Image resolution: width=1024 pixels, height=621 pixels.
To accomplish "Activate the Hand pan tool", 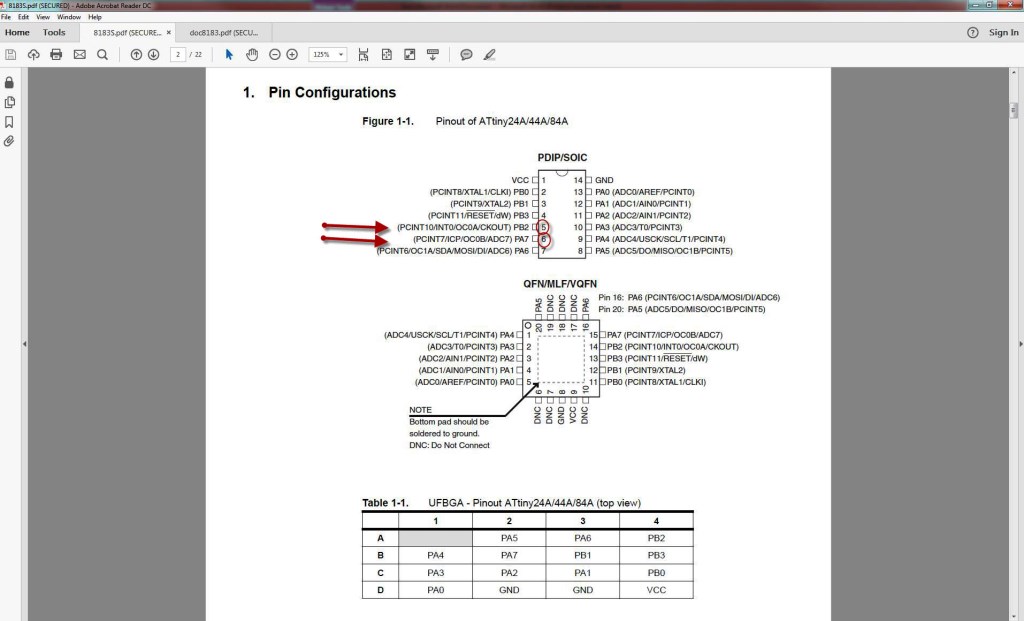I will pyautogui.click(x=252, y=55).
